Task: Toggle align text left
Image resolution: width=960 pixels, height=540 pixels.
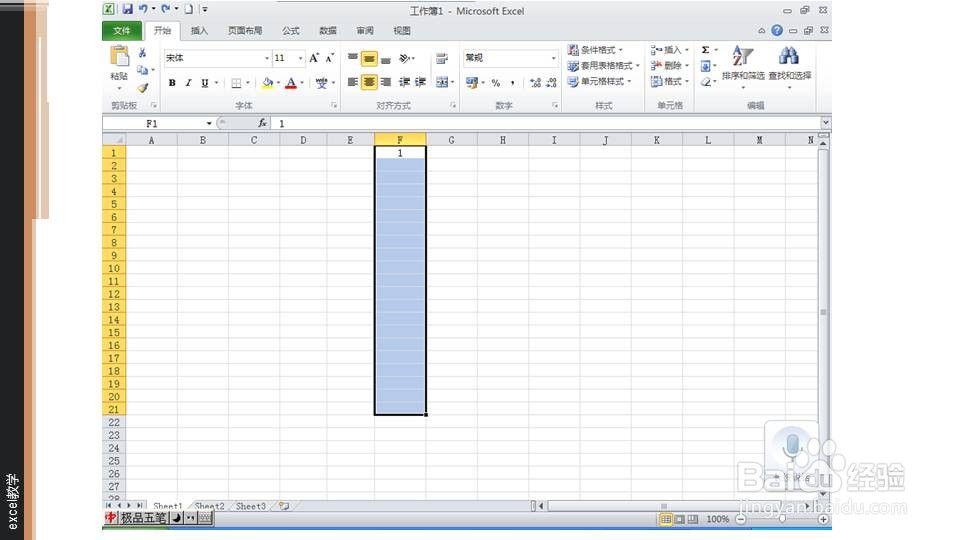Action: [x=353, y=82]
